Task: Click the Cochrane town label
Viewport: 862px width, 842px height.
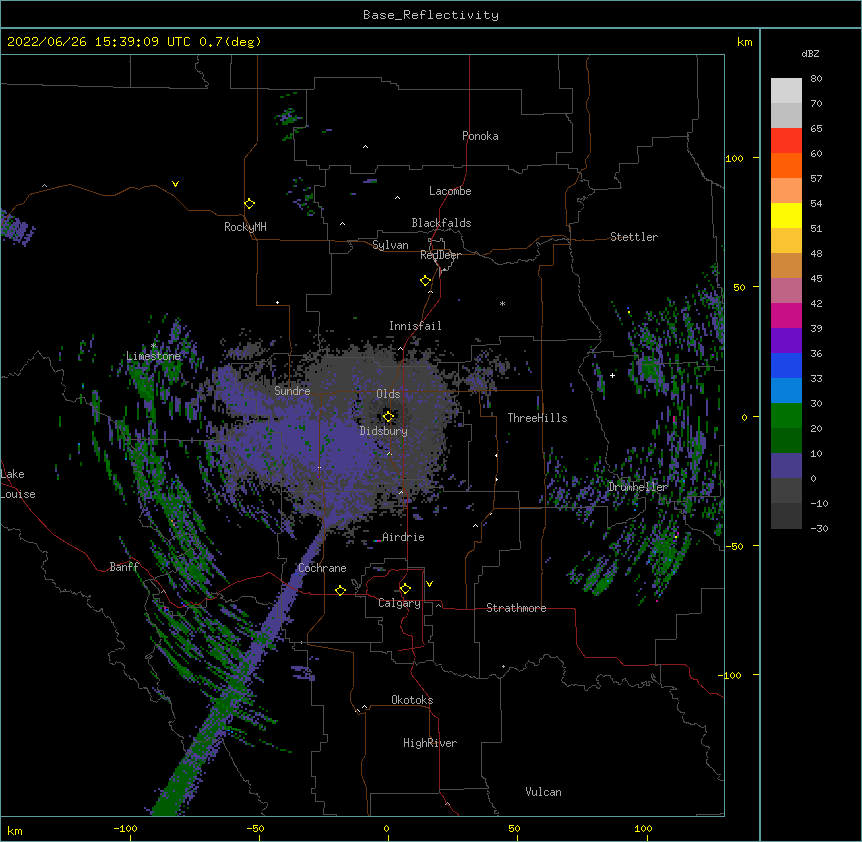Action: click(322, 568)
